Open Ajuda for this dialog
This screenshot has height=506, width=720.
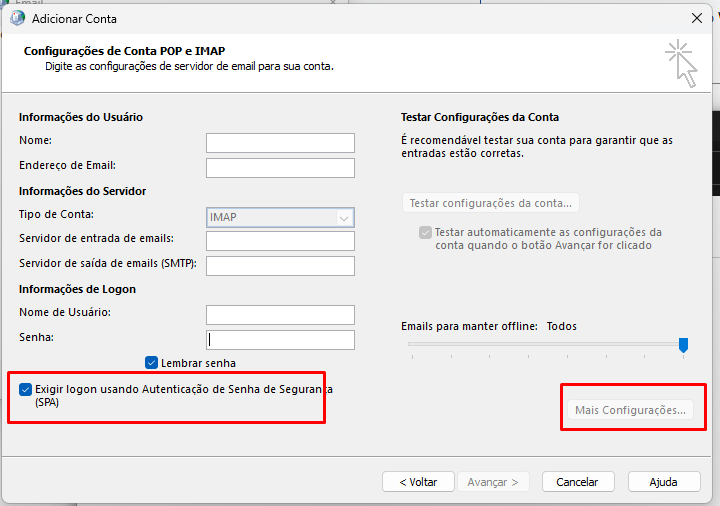(x=664, y=482)
